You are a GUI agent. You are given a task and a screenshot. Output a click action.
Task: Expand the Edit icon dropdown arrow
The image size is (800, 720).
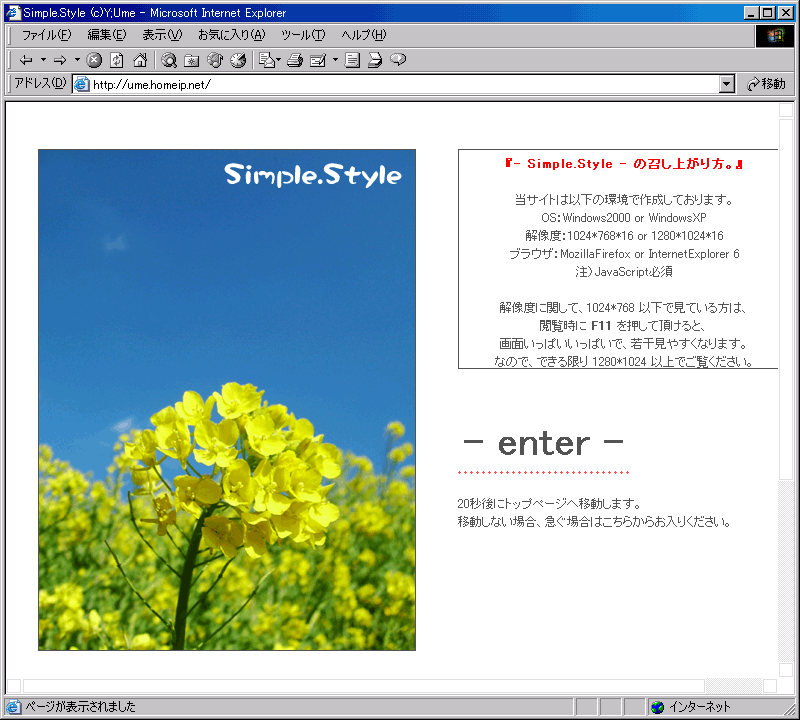click(335, 60)
